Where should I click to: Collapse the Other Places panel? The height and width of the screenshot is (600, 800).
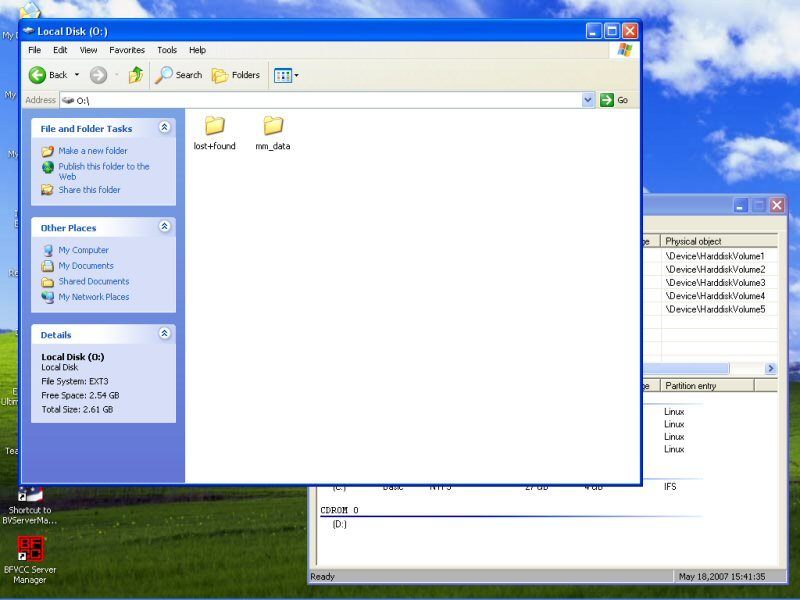[x=164, y=226]
